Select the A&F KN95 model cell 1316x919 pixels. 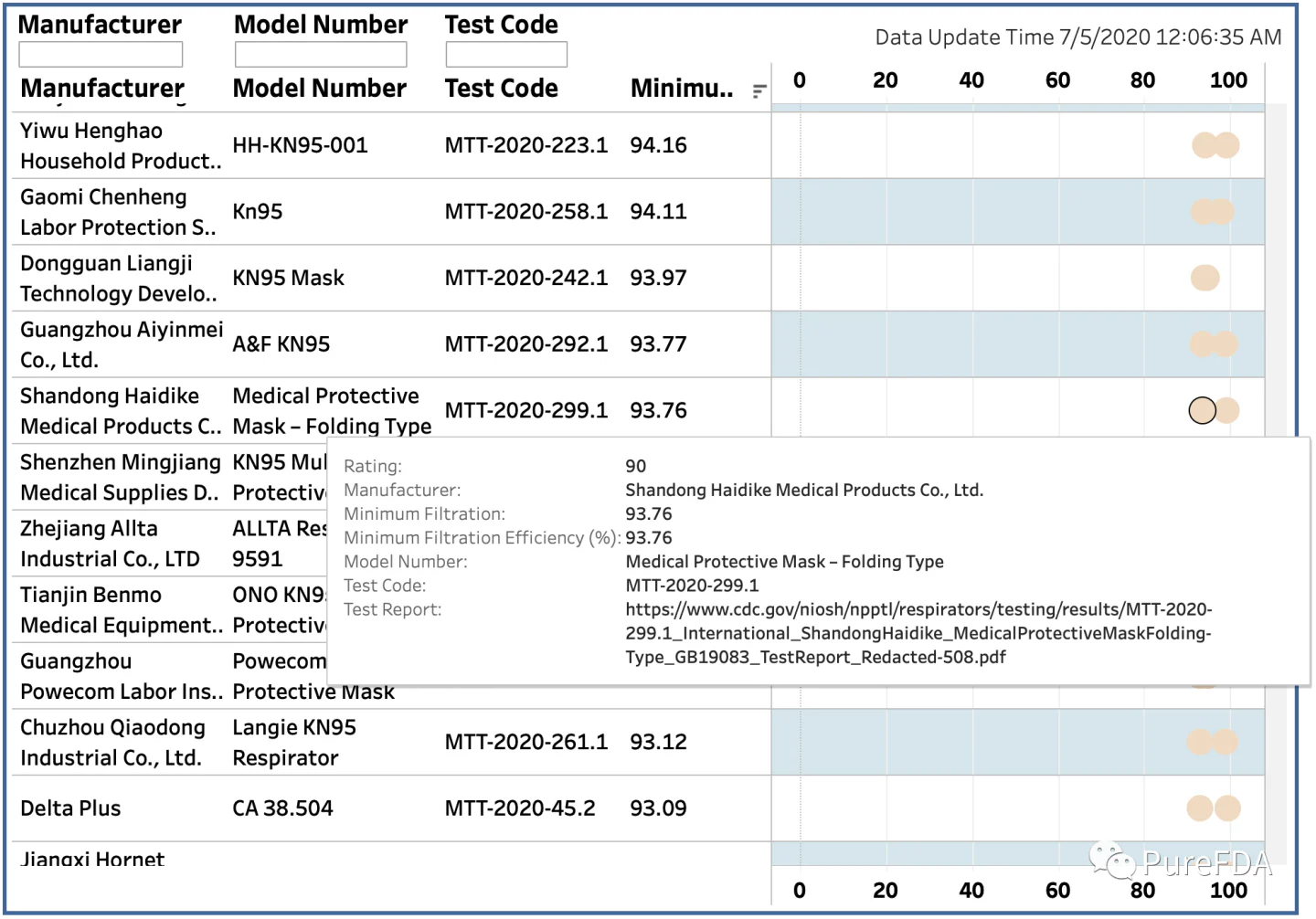[281, 344]
